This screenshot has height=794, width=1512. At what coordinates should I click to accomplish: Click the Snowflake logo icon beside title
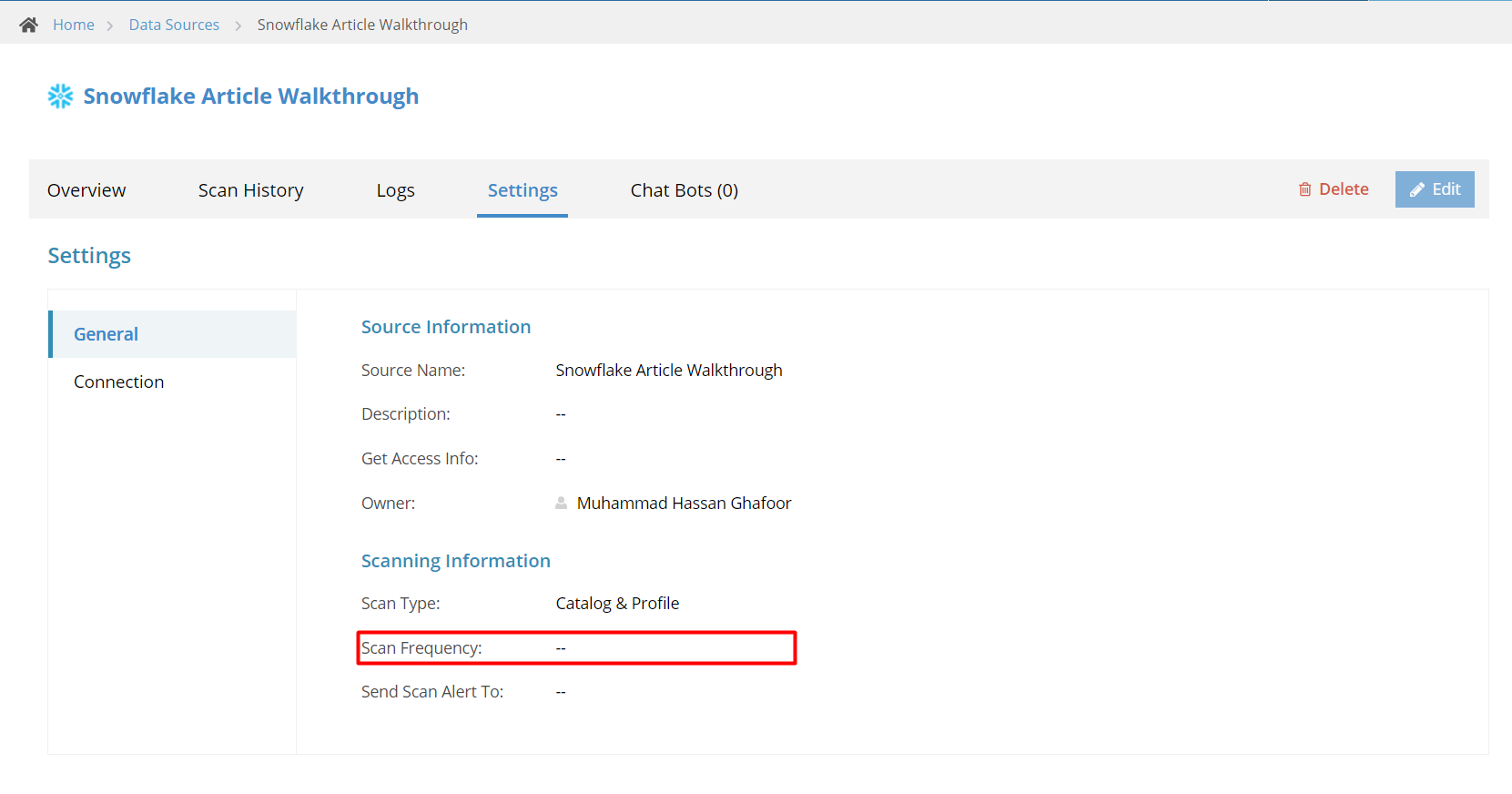[60, 96]
